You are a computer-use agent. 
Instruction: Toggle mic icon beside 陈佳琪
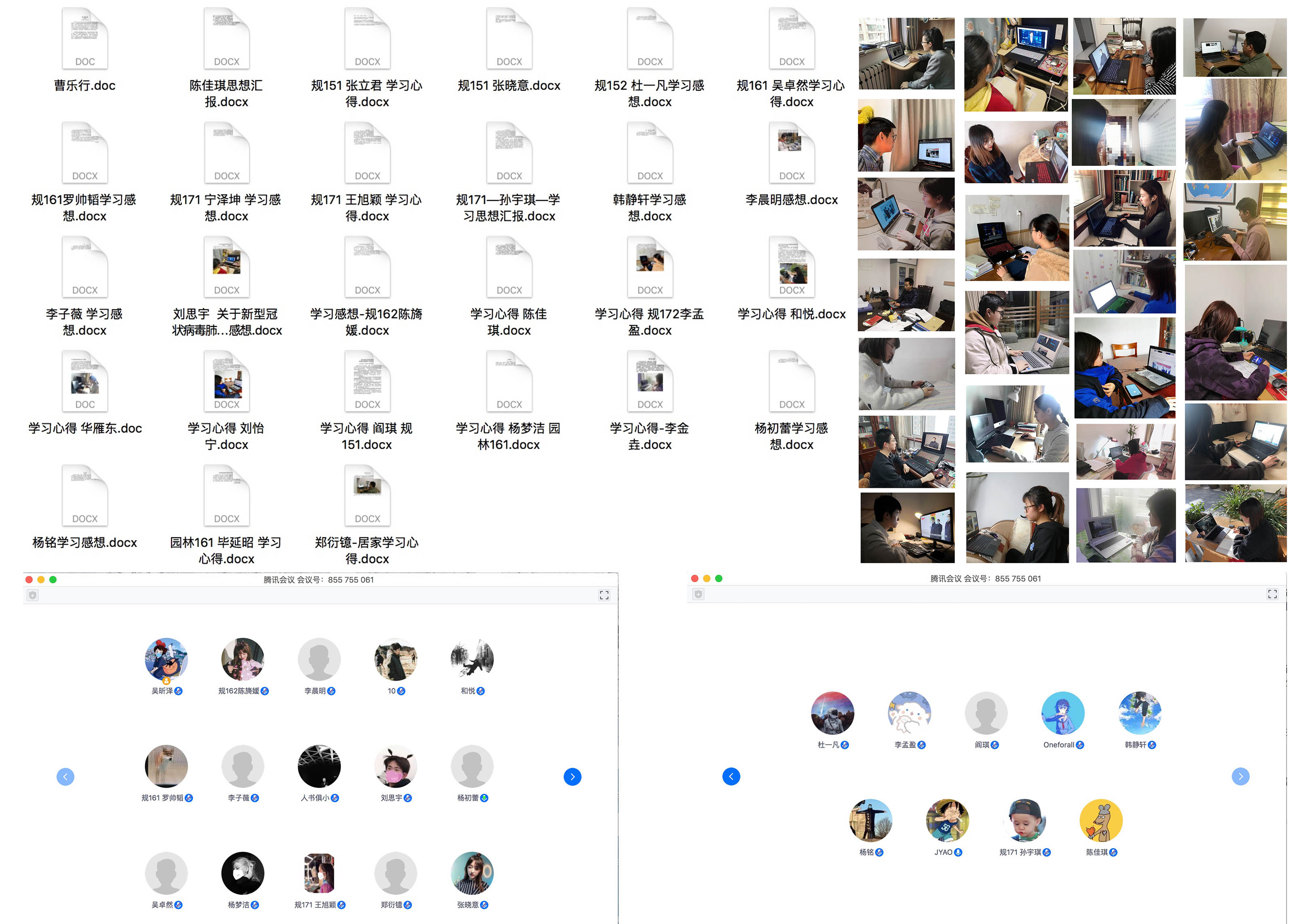point(1113,853)
